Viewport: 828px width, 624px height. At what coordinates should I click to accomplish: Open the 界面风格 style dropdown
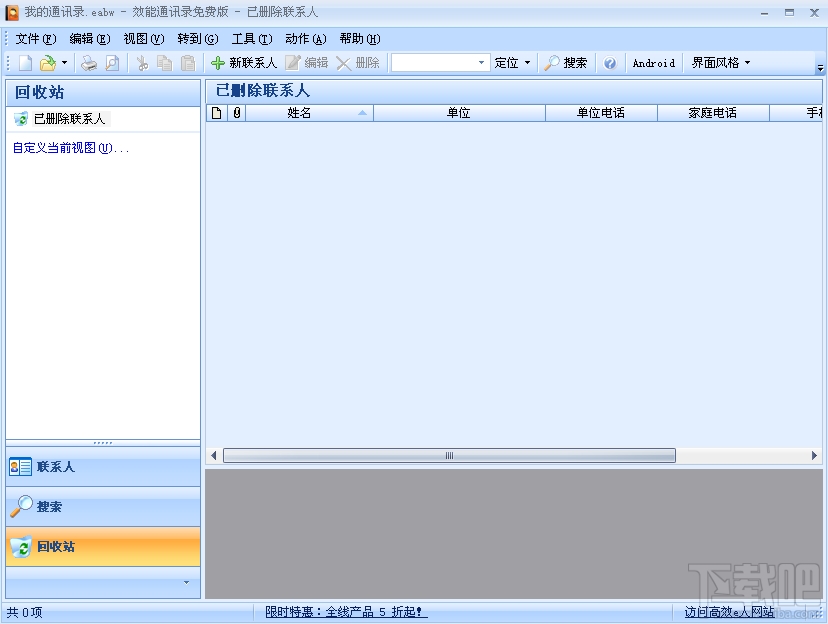(x=719, y=62)
